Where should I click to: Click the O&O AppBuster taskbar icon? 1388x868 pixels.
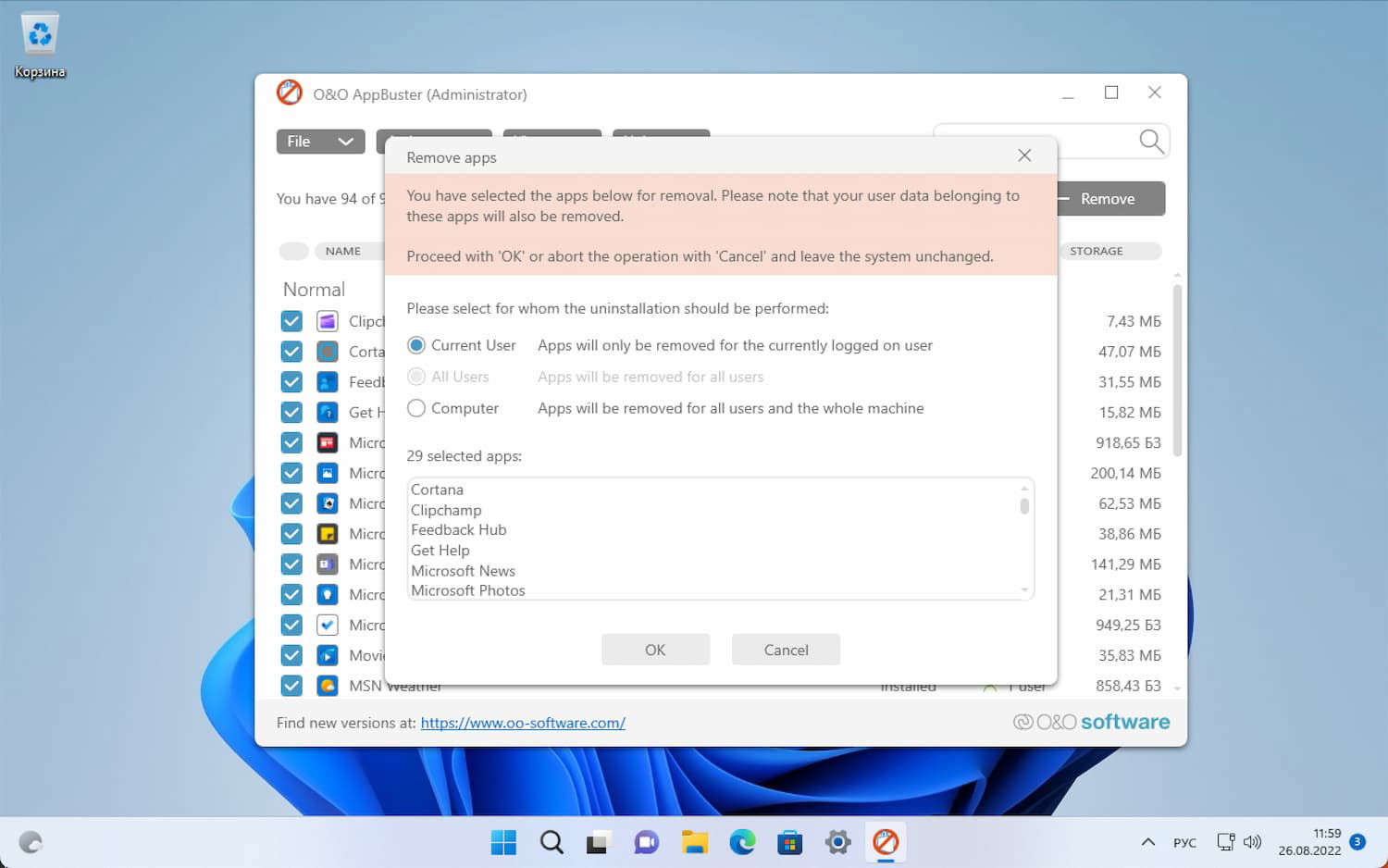886,842
